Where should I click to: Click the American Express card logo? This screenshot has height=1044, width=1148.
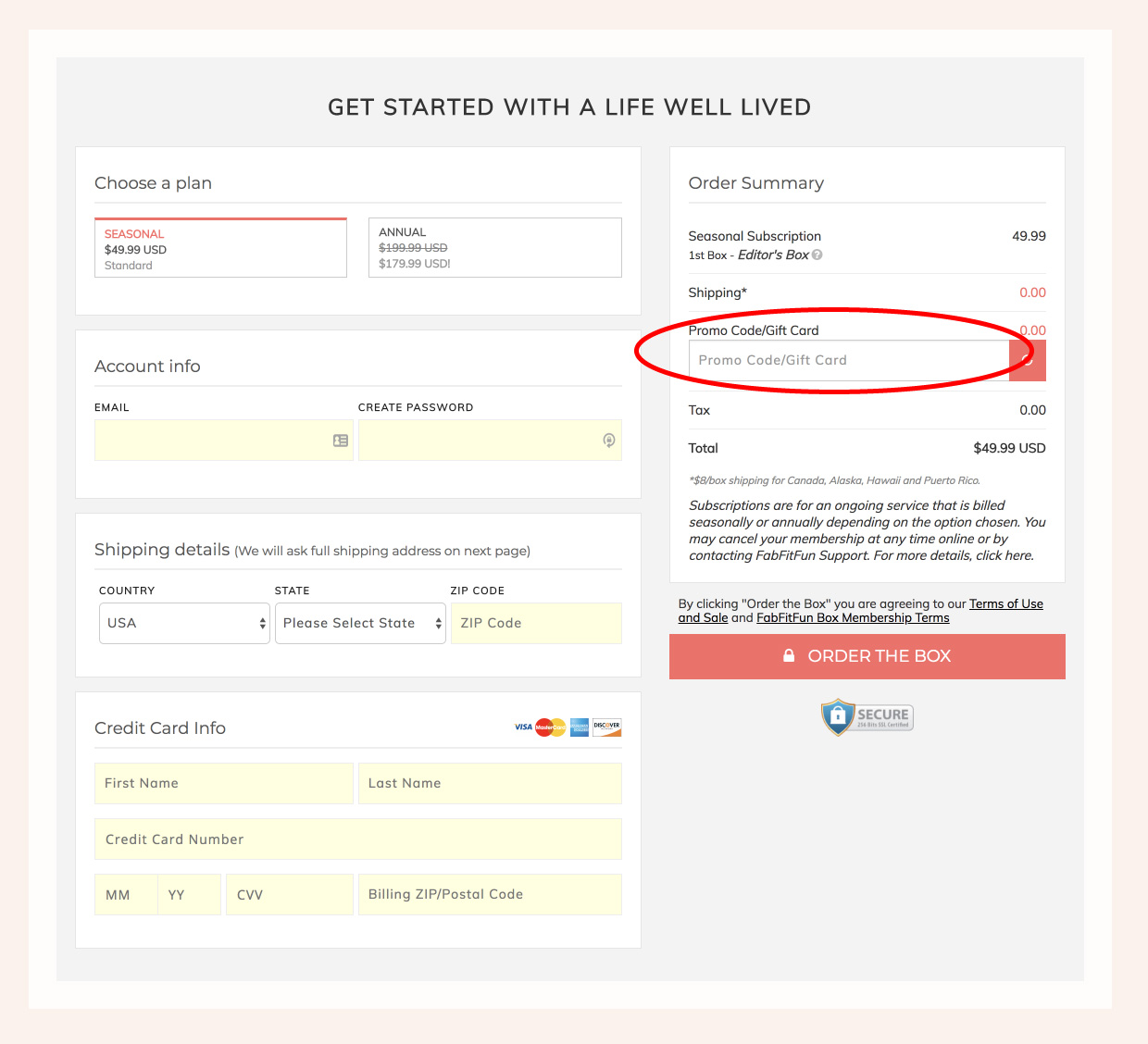[x=580, y=727]
